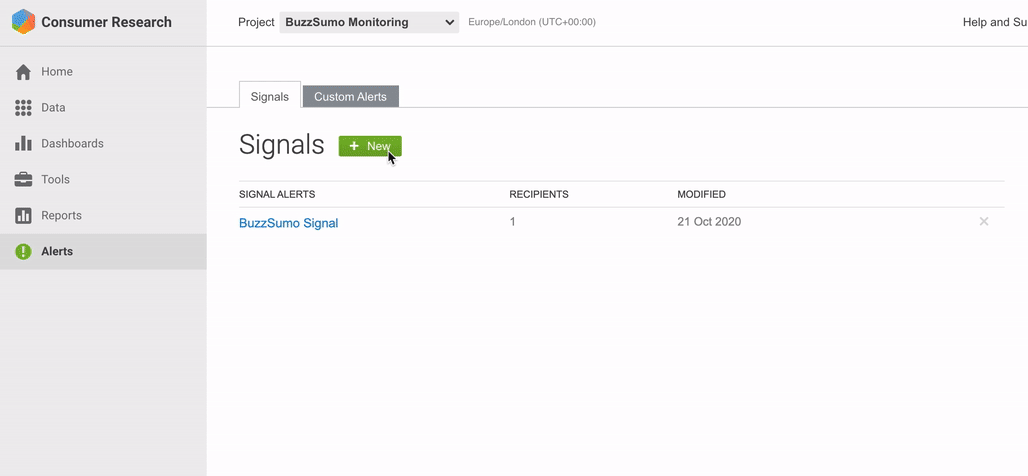Image resolution: width=1028 pixels, height=476 pixels.
Task: Click the Reports chart icon
Action: [x=24, y=216]
